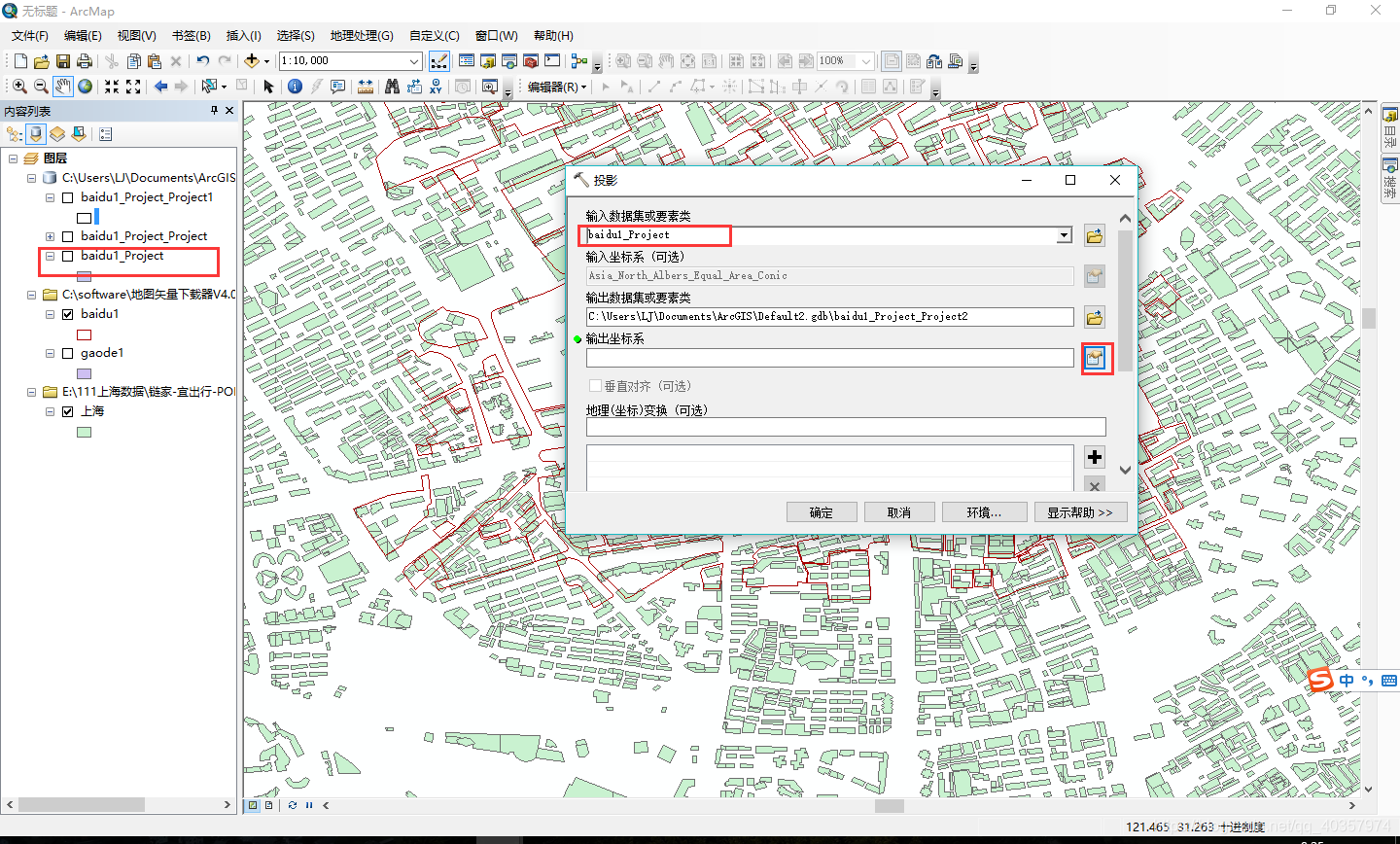Check the gaode1 layer checkbox
The width and height of the screenshot is (1400, 844).
[68, 353]
